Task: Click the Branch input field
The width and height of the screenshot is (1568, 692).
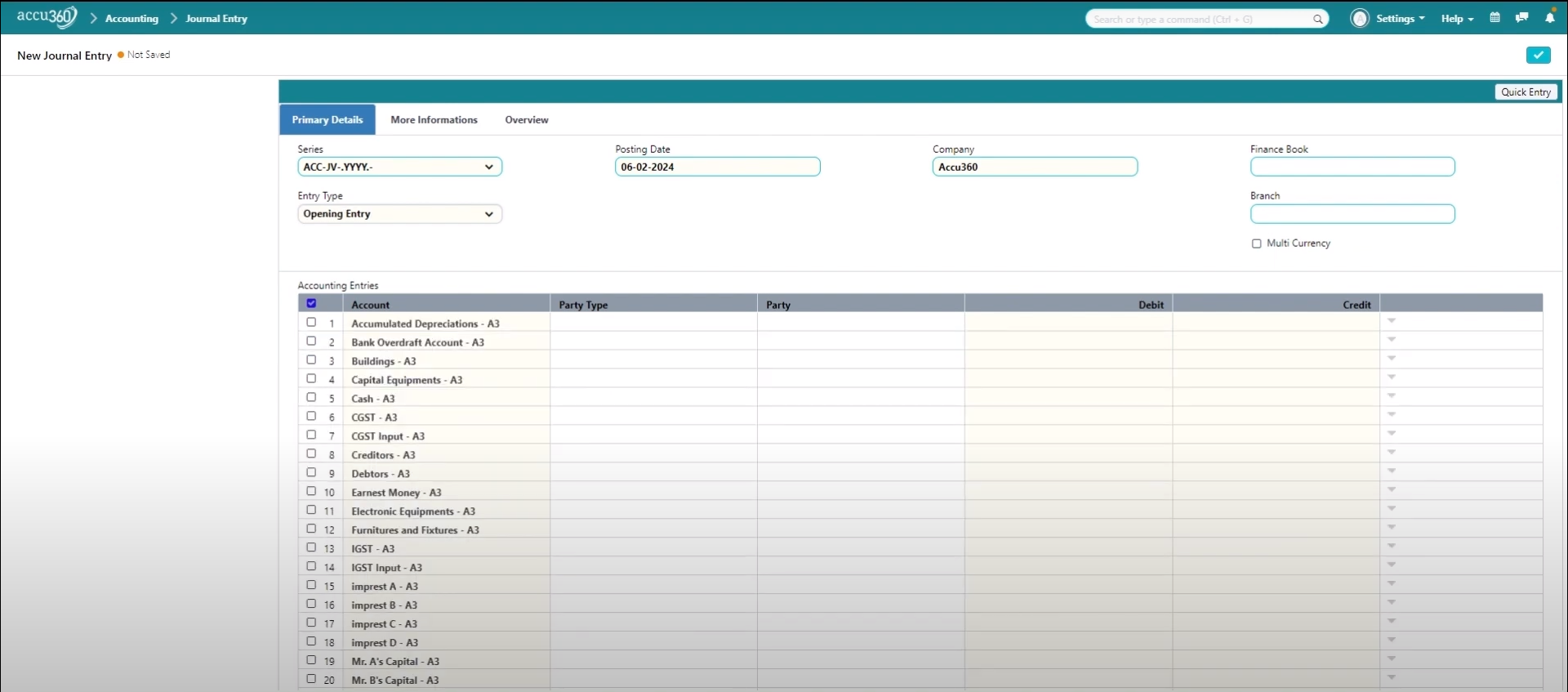Action: (1352, 214)
